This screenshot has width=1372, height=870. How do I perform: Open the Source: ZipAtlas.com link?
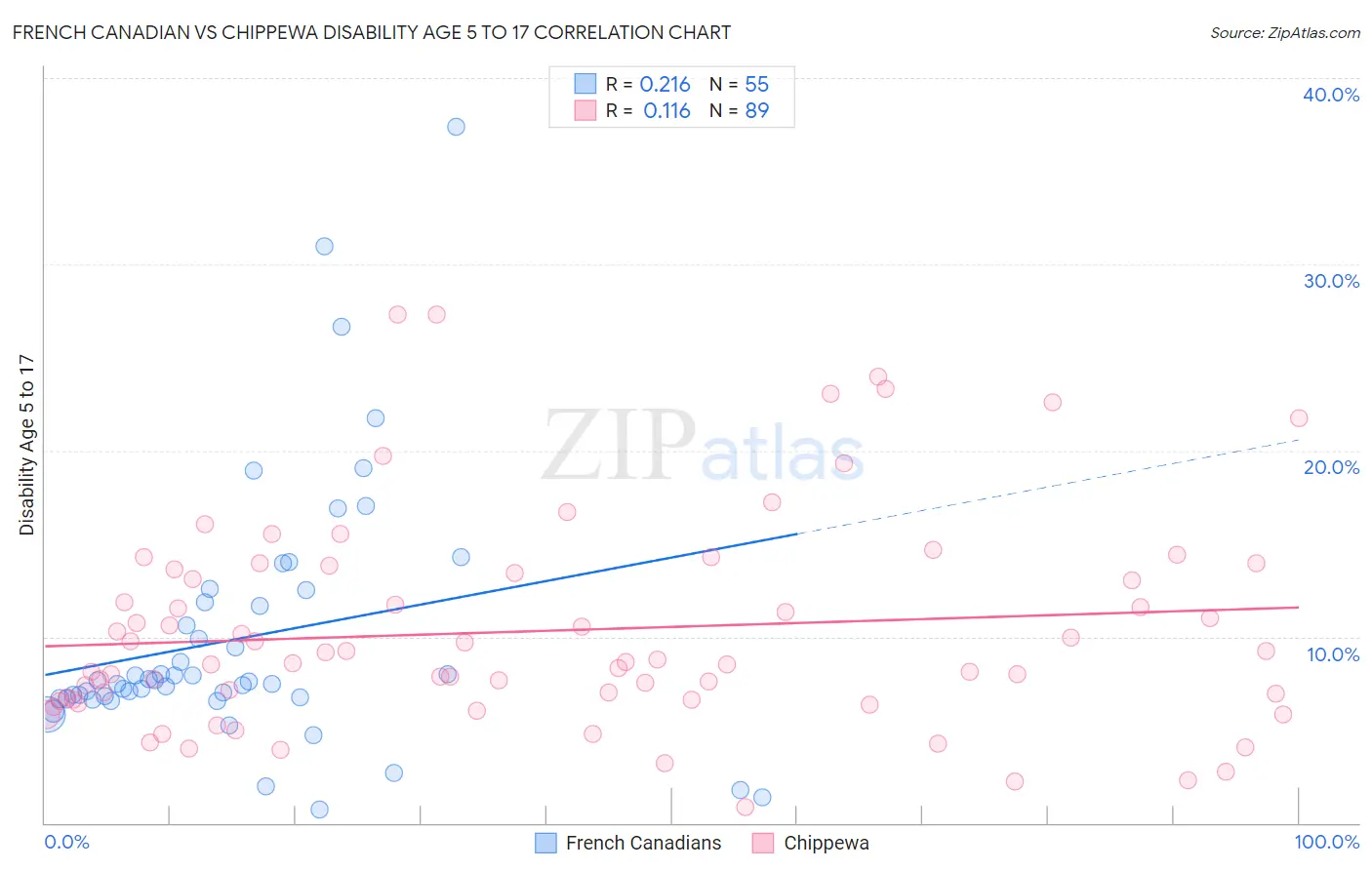(1285, 33)
